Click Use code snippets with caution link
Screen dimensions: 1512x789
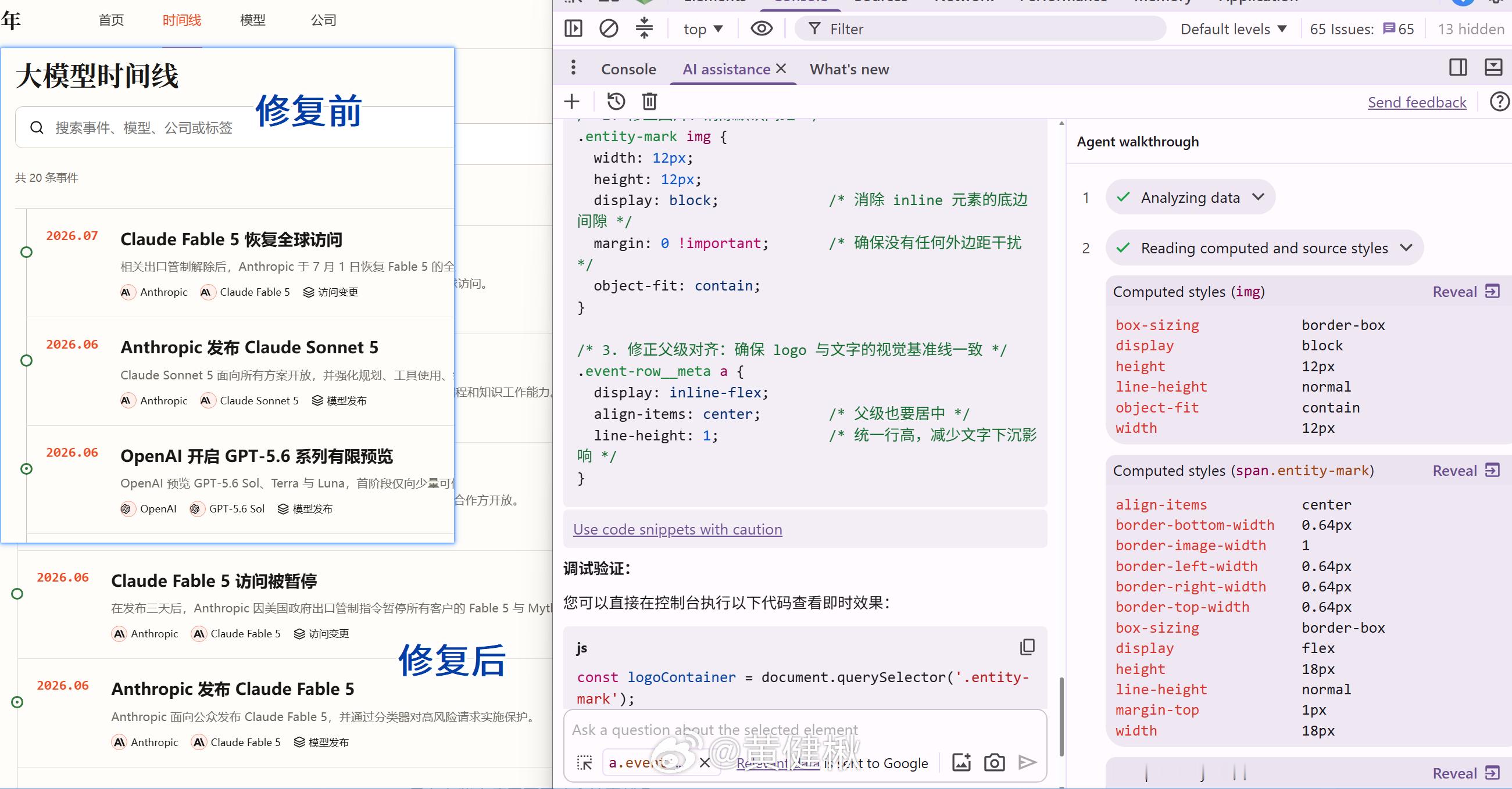677,529
